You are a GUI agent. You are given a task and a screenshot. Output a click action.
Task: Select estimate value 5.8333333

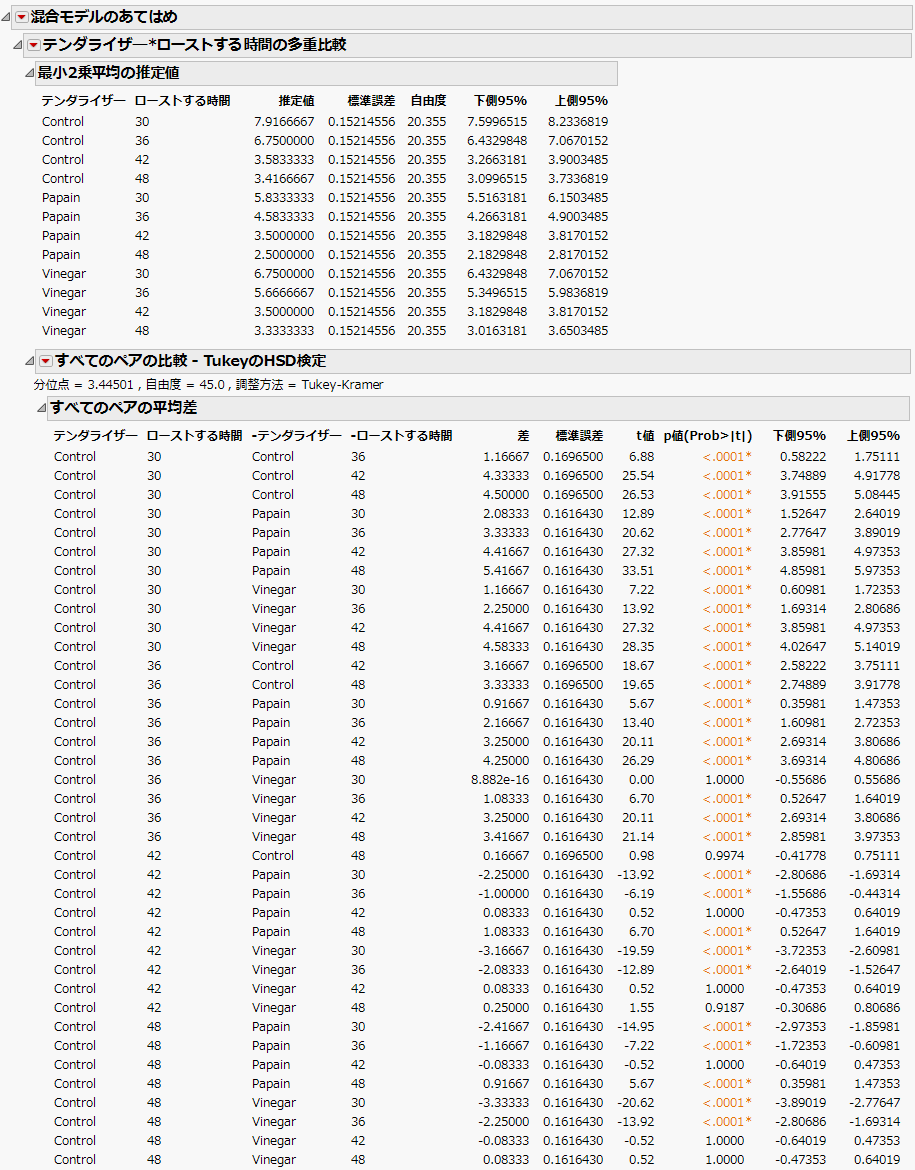click(x=284, y=198)
